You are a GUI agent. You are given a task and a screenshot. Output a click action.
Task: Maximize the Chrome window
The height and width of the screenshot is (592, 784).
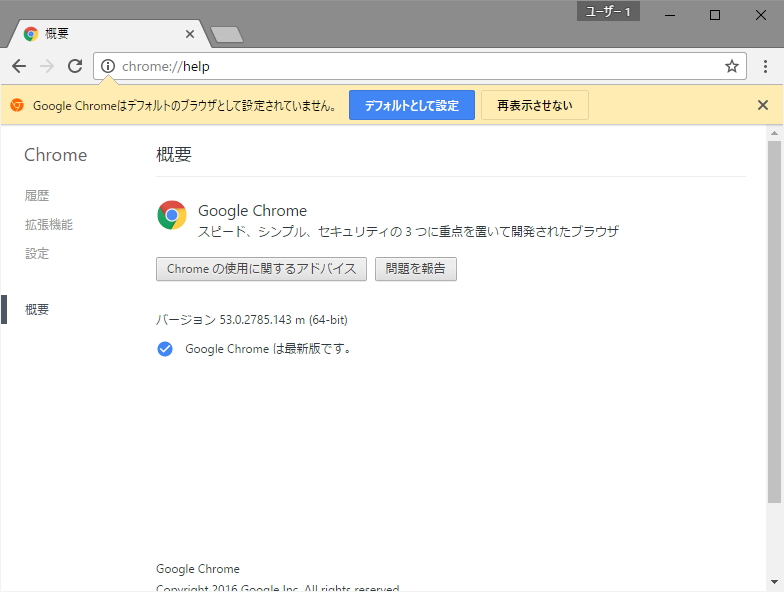[x=715, y=15]
